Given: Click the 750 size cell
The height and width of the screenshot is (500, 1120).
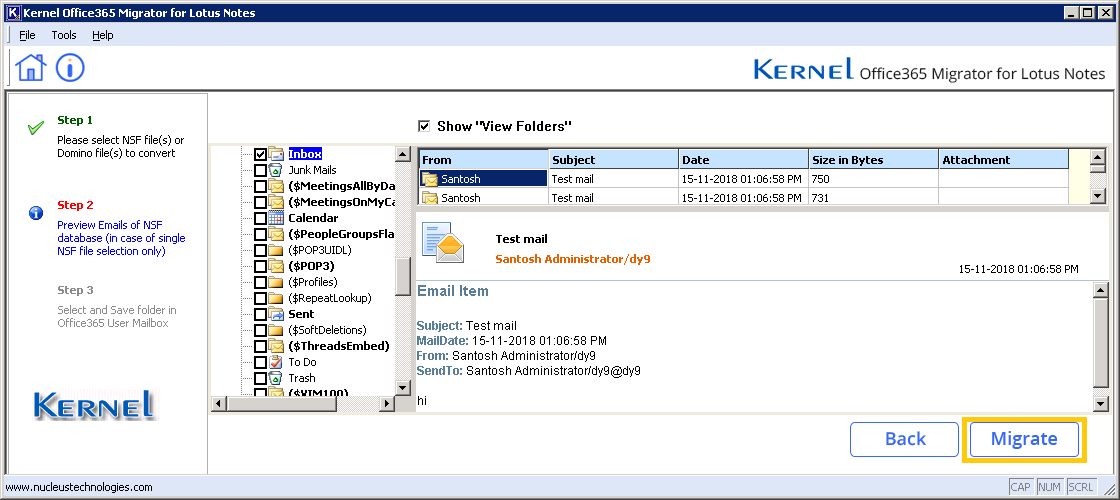Looking at the screenshot, I should pos(873,179).
